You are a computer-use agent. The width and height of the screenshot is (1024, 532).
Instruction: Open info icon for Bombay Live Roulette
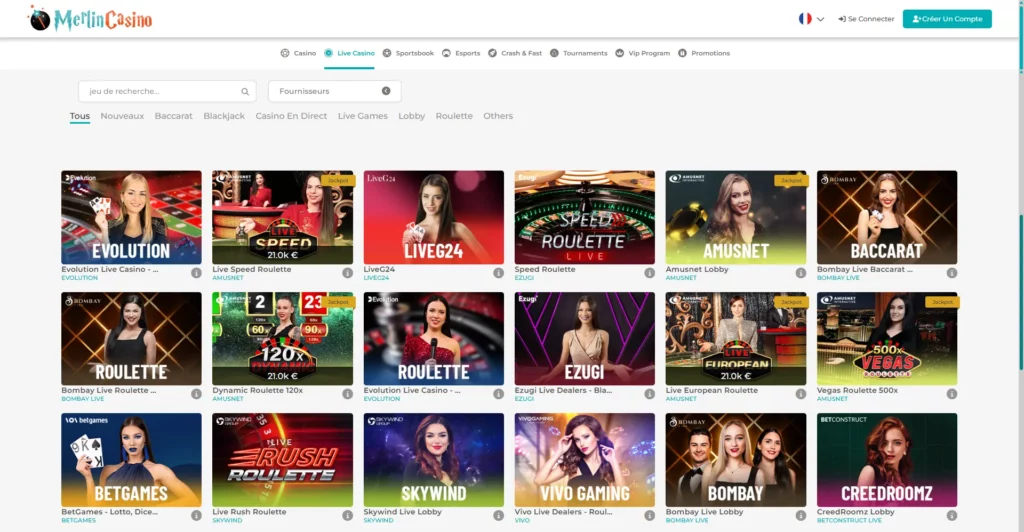pos(196,394)
